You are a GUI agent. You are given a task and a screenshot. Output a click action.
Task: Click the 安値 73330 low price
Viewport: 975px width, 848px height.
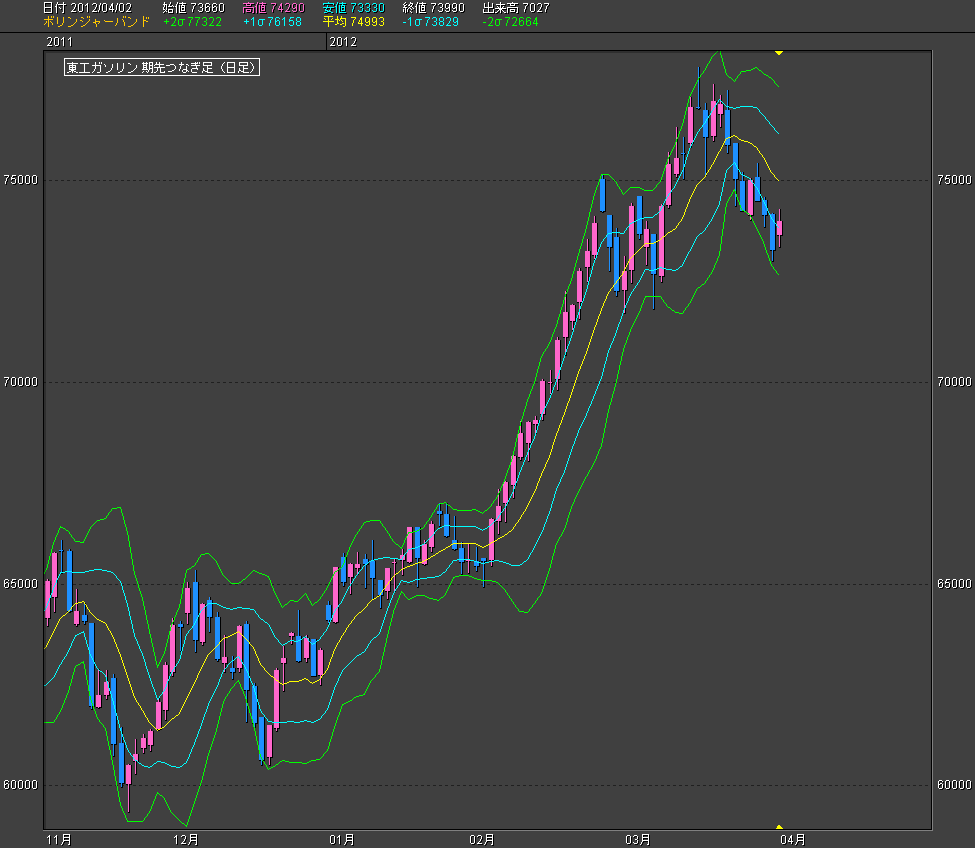(353, 8)
